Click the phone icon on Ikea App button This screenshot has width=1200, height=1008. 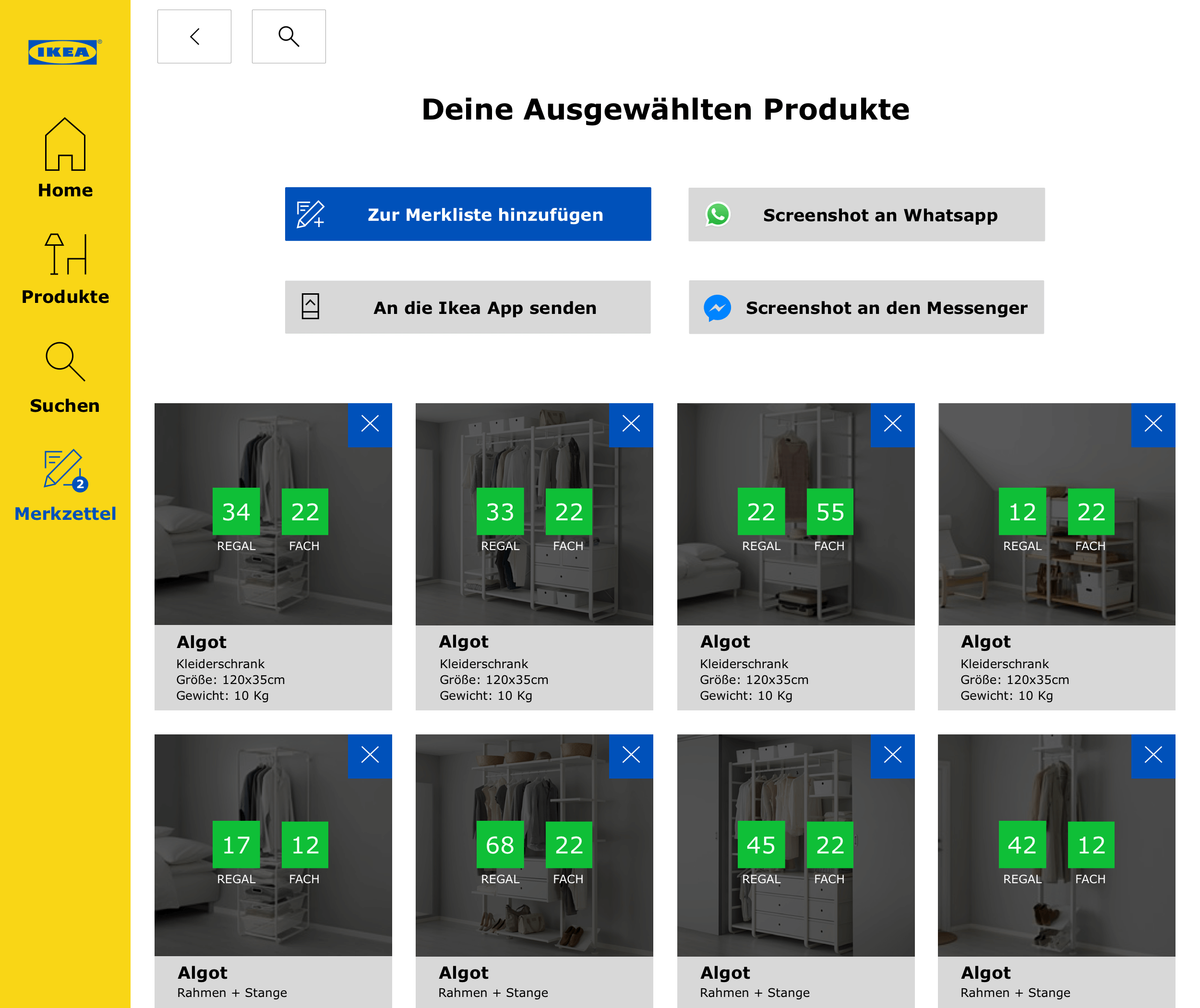point(310,307)
